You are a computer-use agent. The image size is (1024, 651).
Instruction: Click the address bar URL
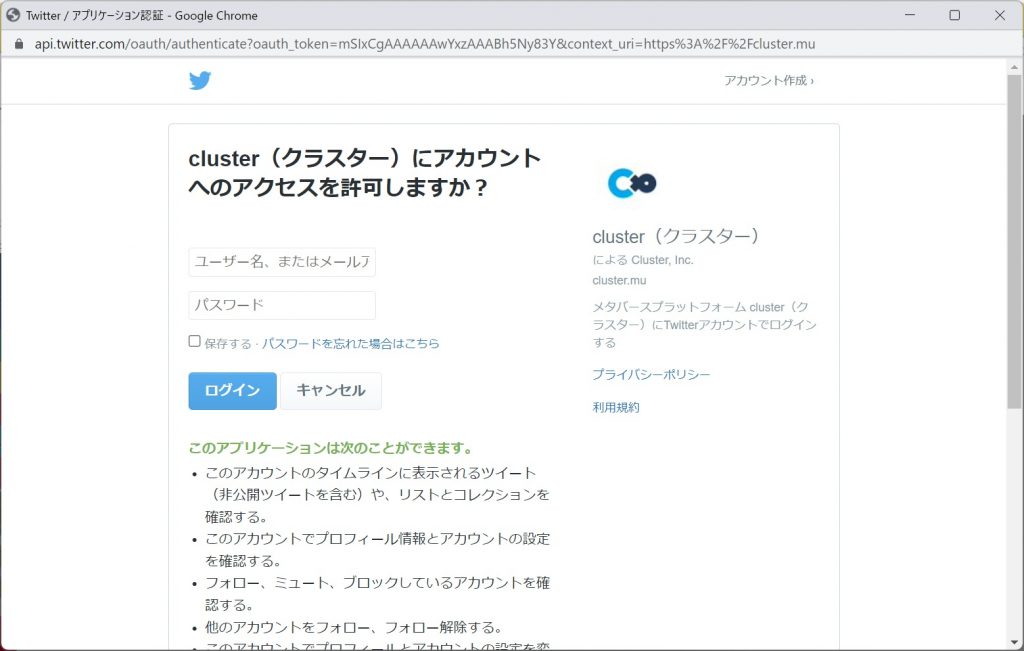click(424, 44)
